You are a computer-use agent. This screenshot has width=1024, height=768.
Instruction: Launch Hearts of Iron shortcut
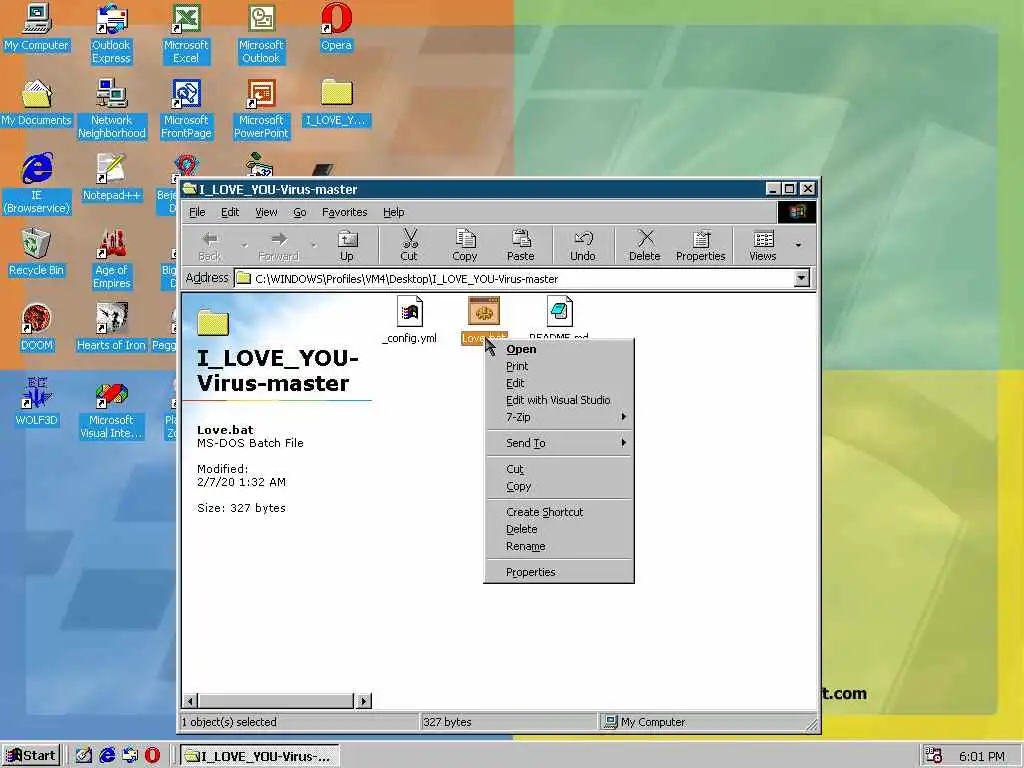click(x=111, y=328)
